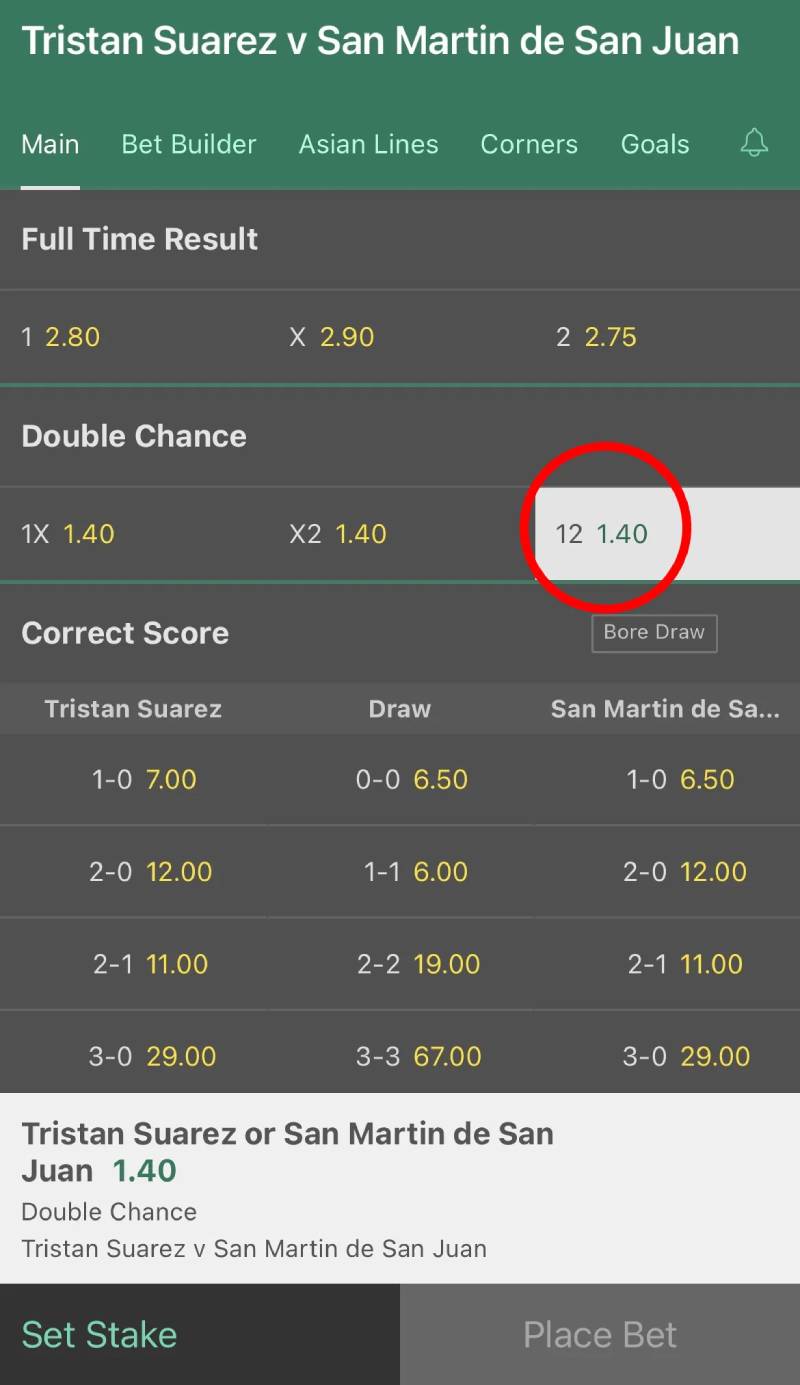Select home win odds of 2.80

coord(133,337)
